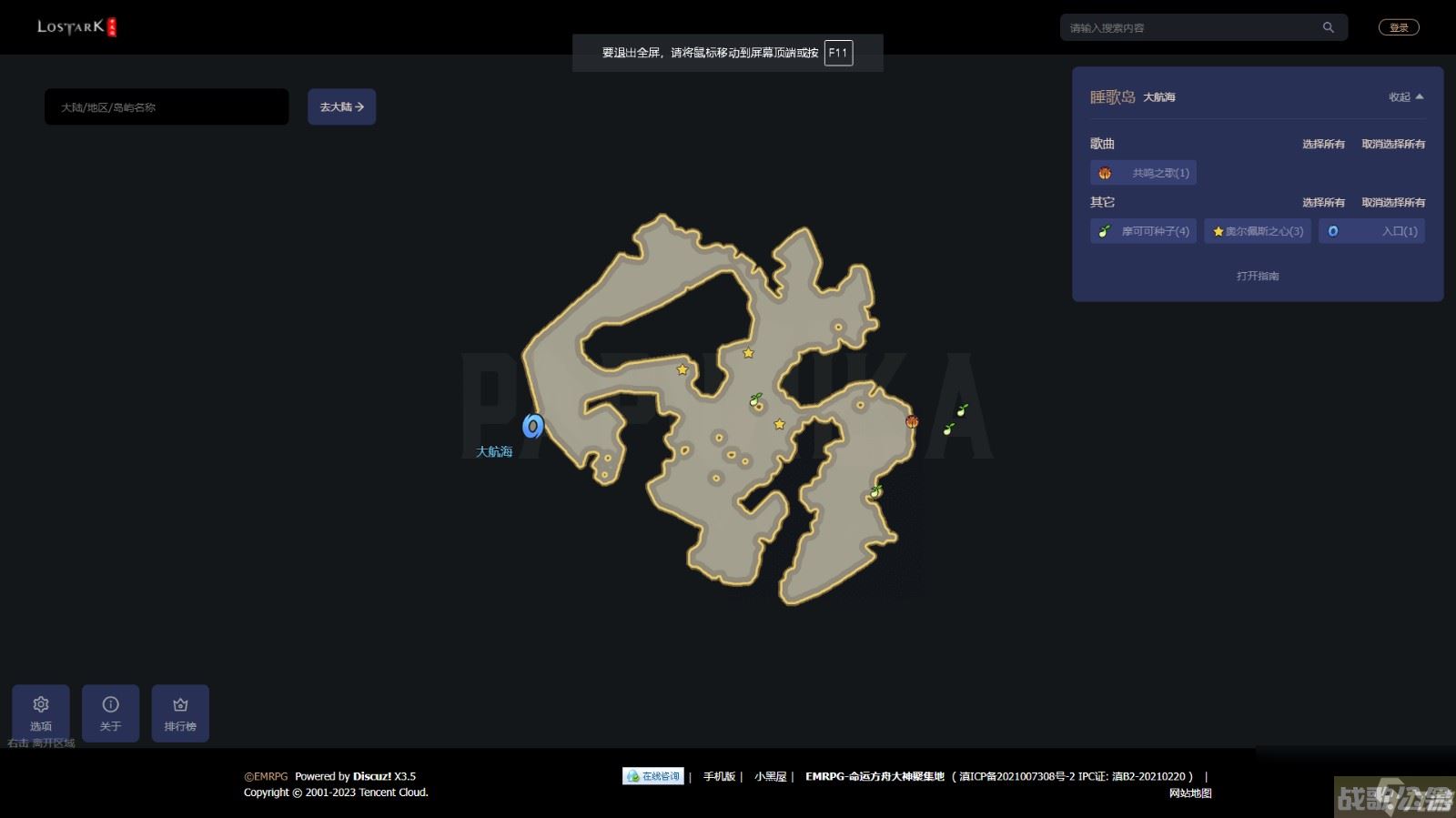Toggle the 入口(1) filter
Screen dimensions: 1456x818
(x=1371, y=231)
